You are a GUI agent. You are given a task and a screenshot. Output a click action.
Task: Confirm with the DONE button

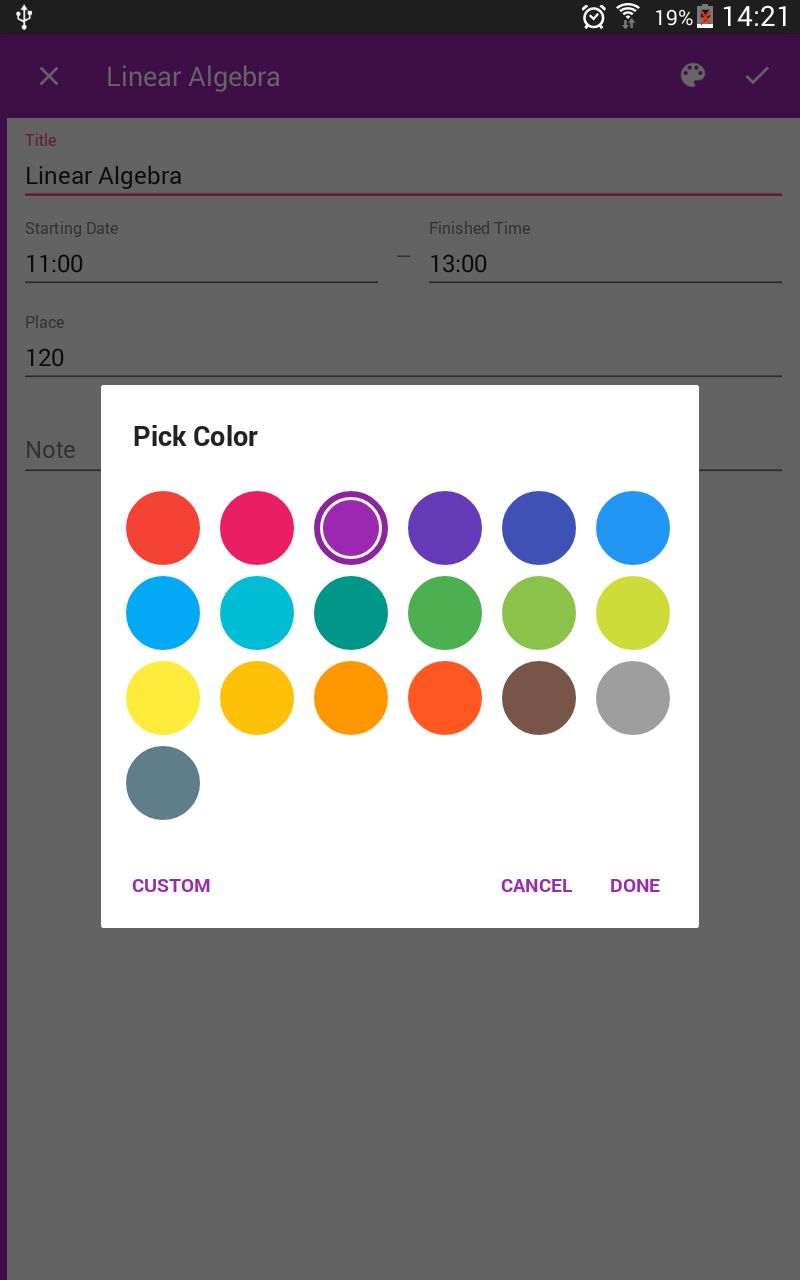635,885
